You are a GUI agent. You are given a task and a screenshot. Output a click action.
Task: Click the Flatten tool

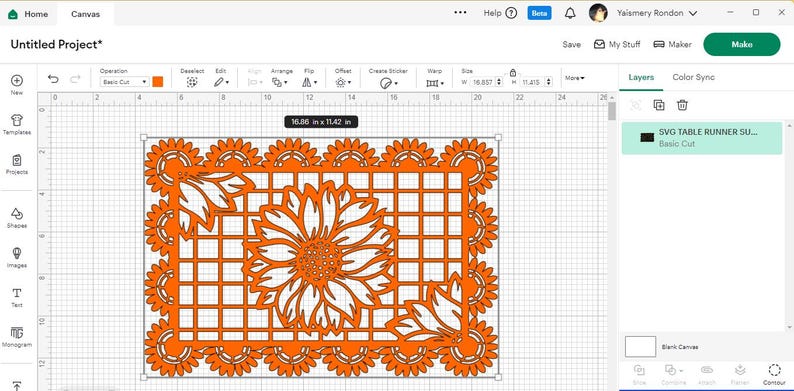coord(740,374)
